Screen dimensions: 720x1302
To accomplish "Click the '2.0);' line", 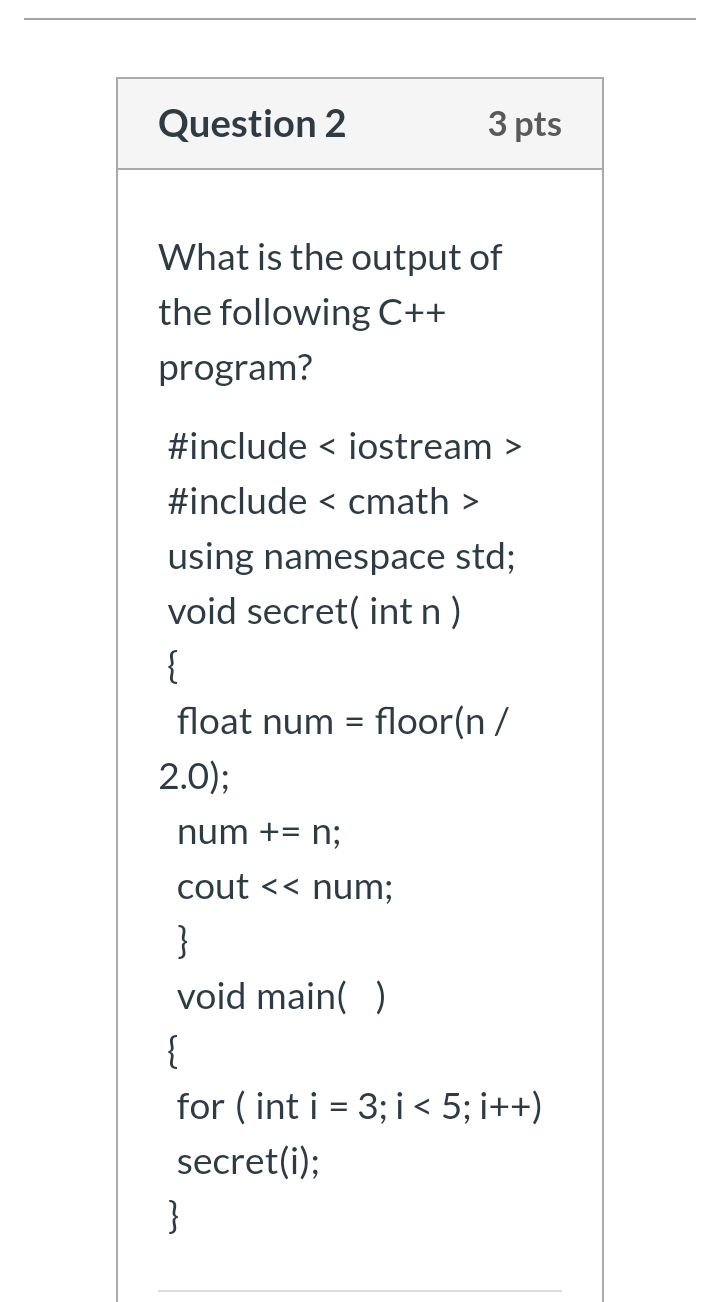I will (194, 776).
